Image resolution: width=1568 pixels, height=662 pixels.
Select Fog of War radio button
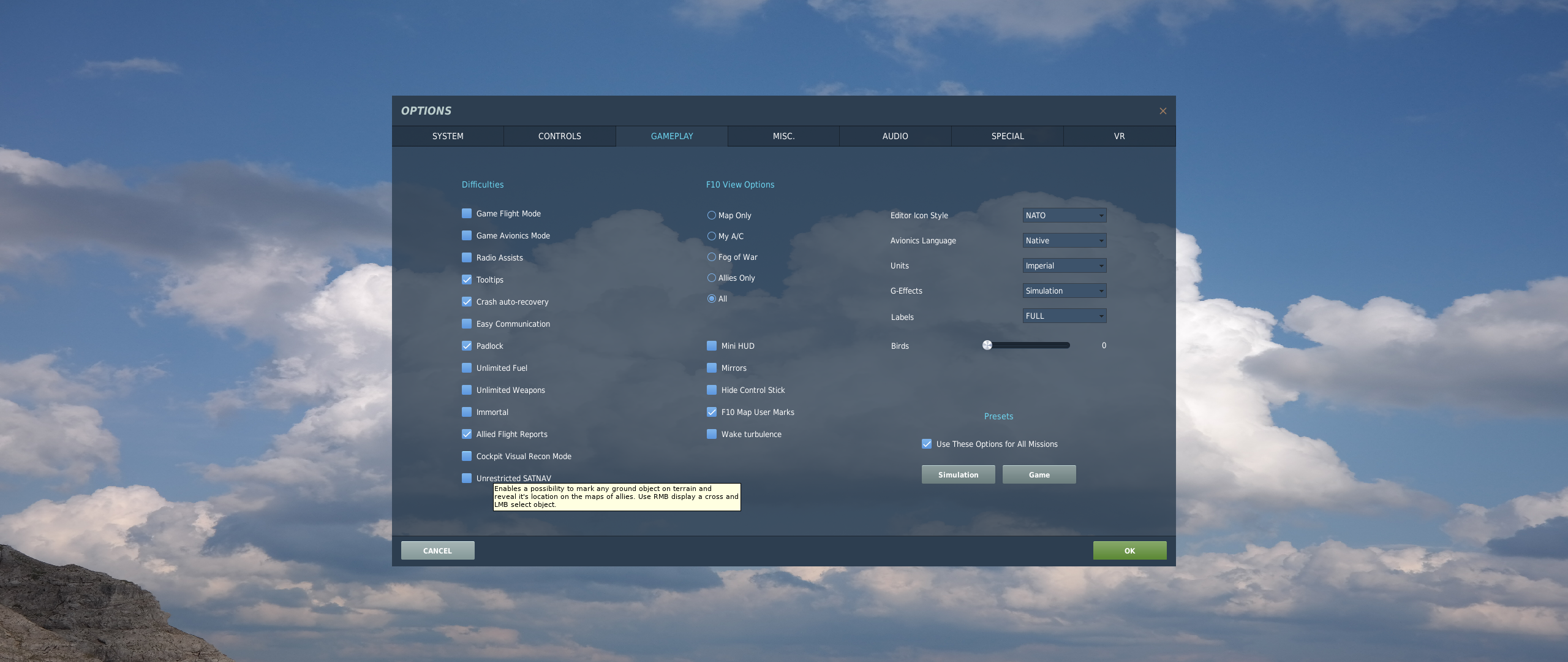click(711, 257)
